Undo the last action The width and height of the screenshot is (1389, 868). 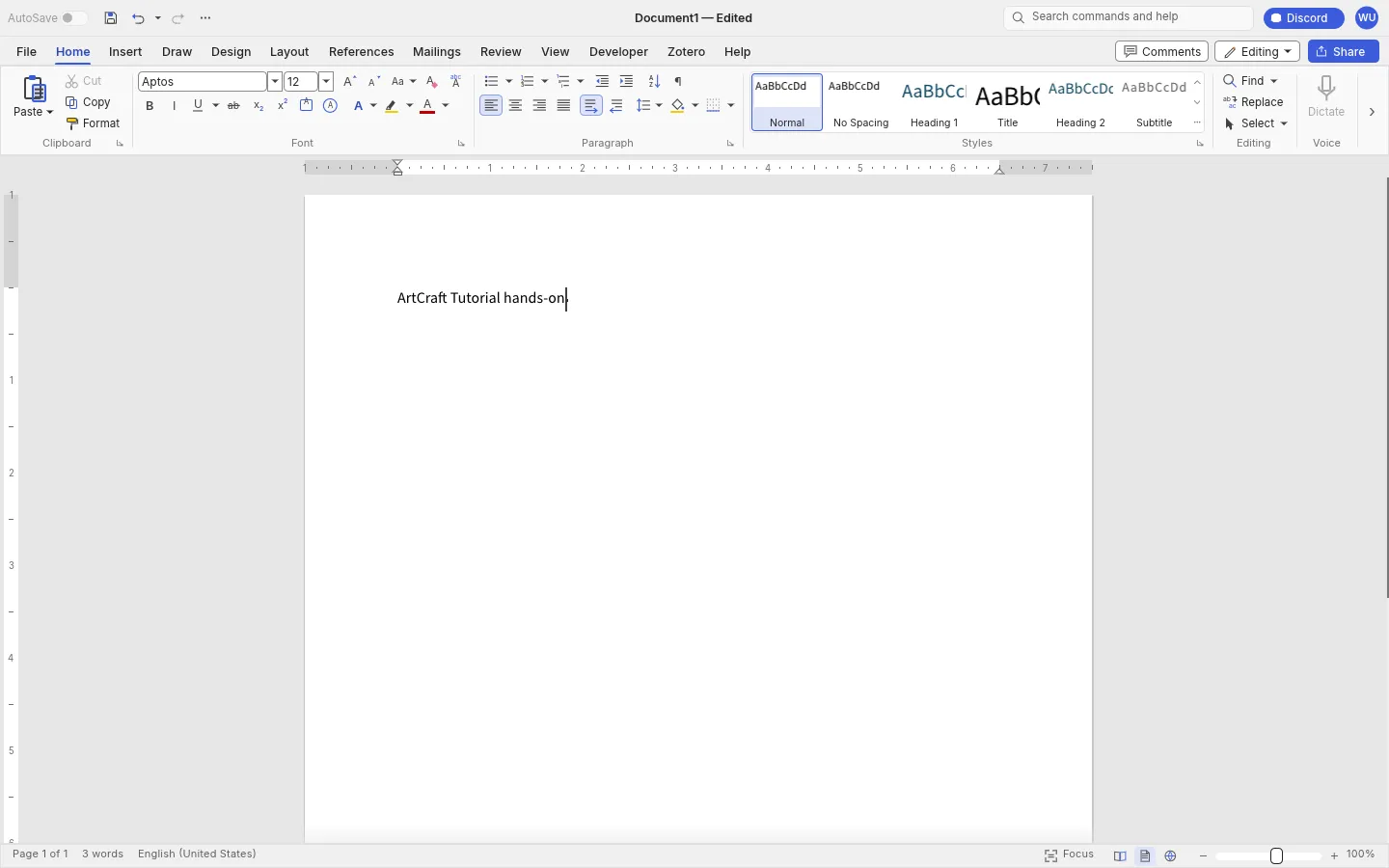(138, 18)
